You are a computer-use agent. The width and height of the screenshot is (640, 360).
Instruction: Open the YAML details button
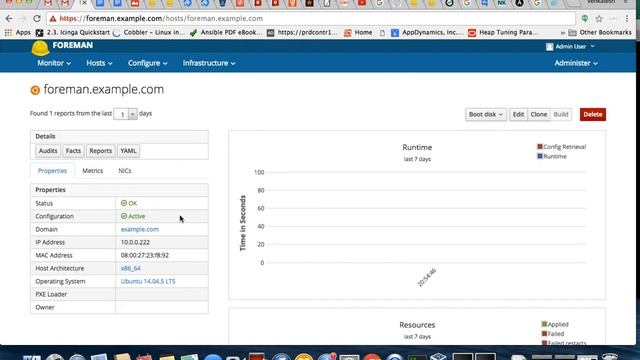(128, 151)
